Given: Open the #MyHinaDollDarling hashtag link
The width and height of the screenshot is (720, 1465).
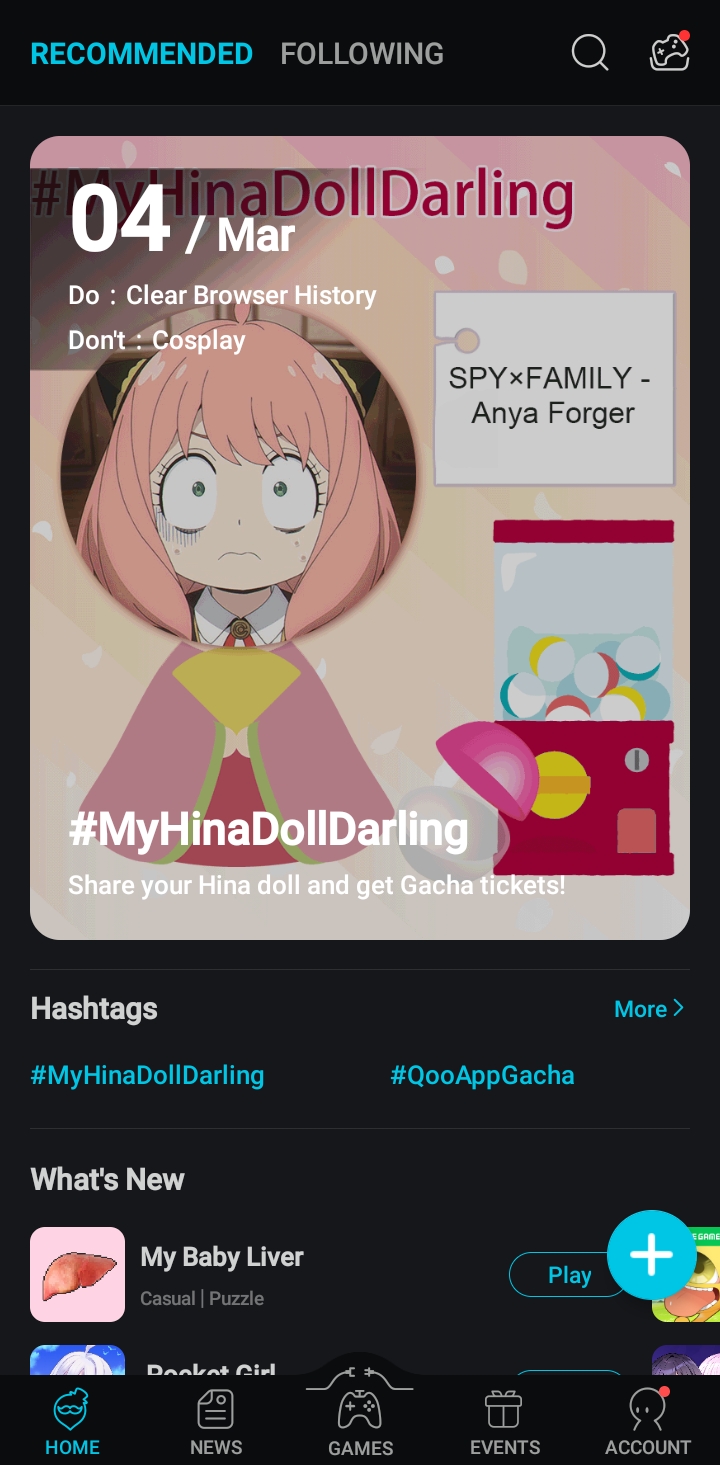Looking at the screenshot, I should tap(148, 1076).
